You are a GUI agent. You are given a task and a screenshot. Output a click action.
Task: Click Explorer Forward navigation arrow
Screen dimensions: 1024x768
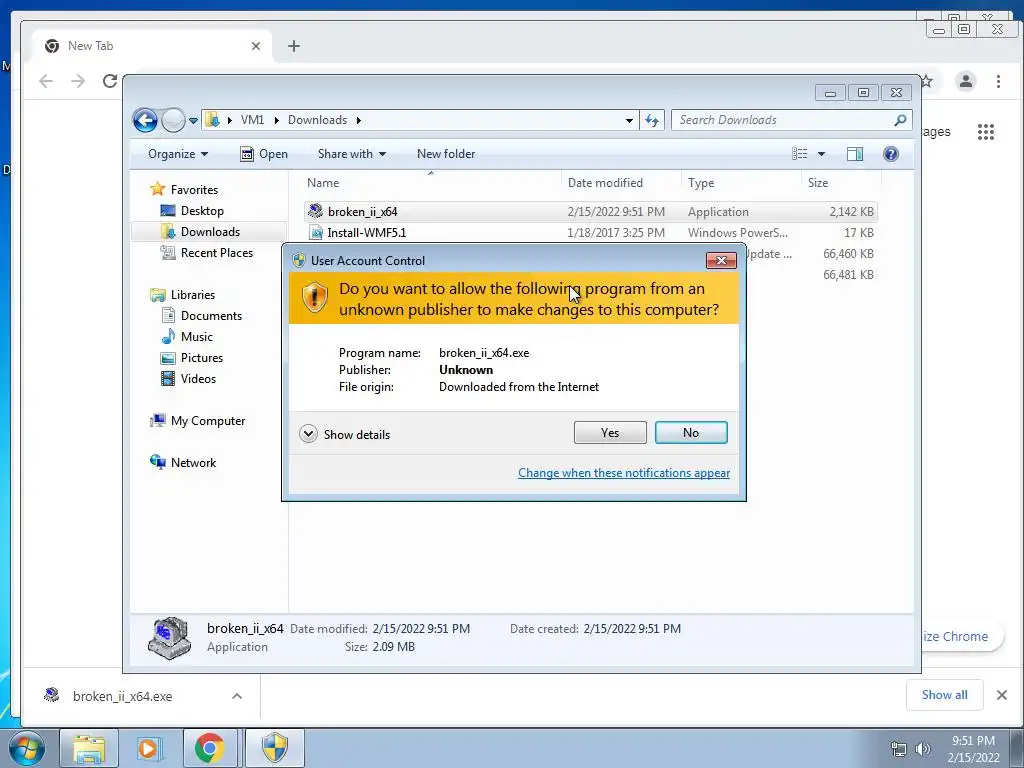[x=173, y=120]
